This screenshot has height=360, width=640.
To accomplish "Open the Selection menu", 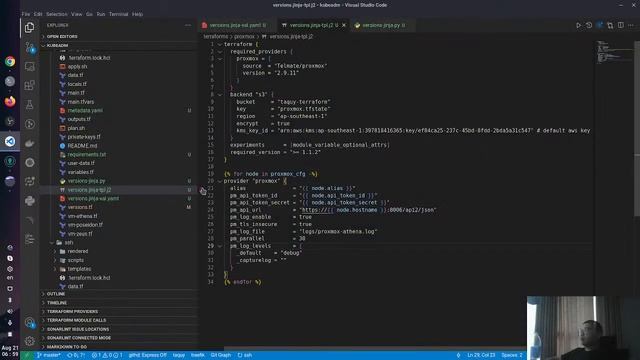I will (x=57, y=14).
